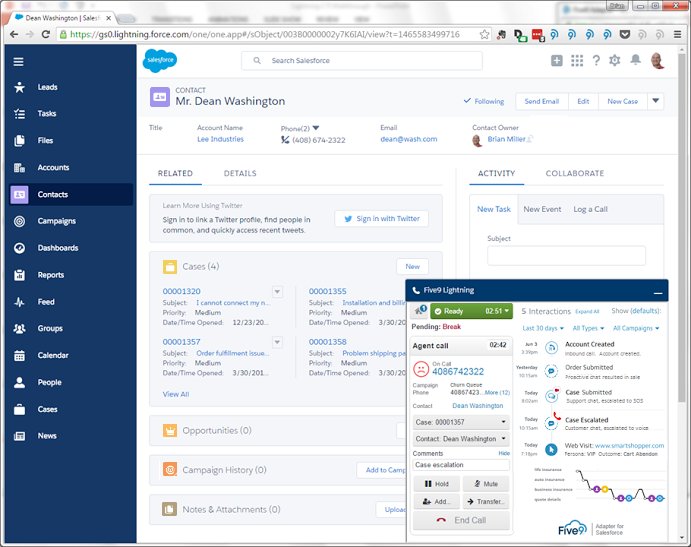Open Dashboards in the sidebar
691x547 pixels.
(57, 248)
